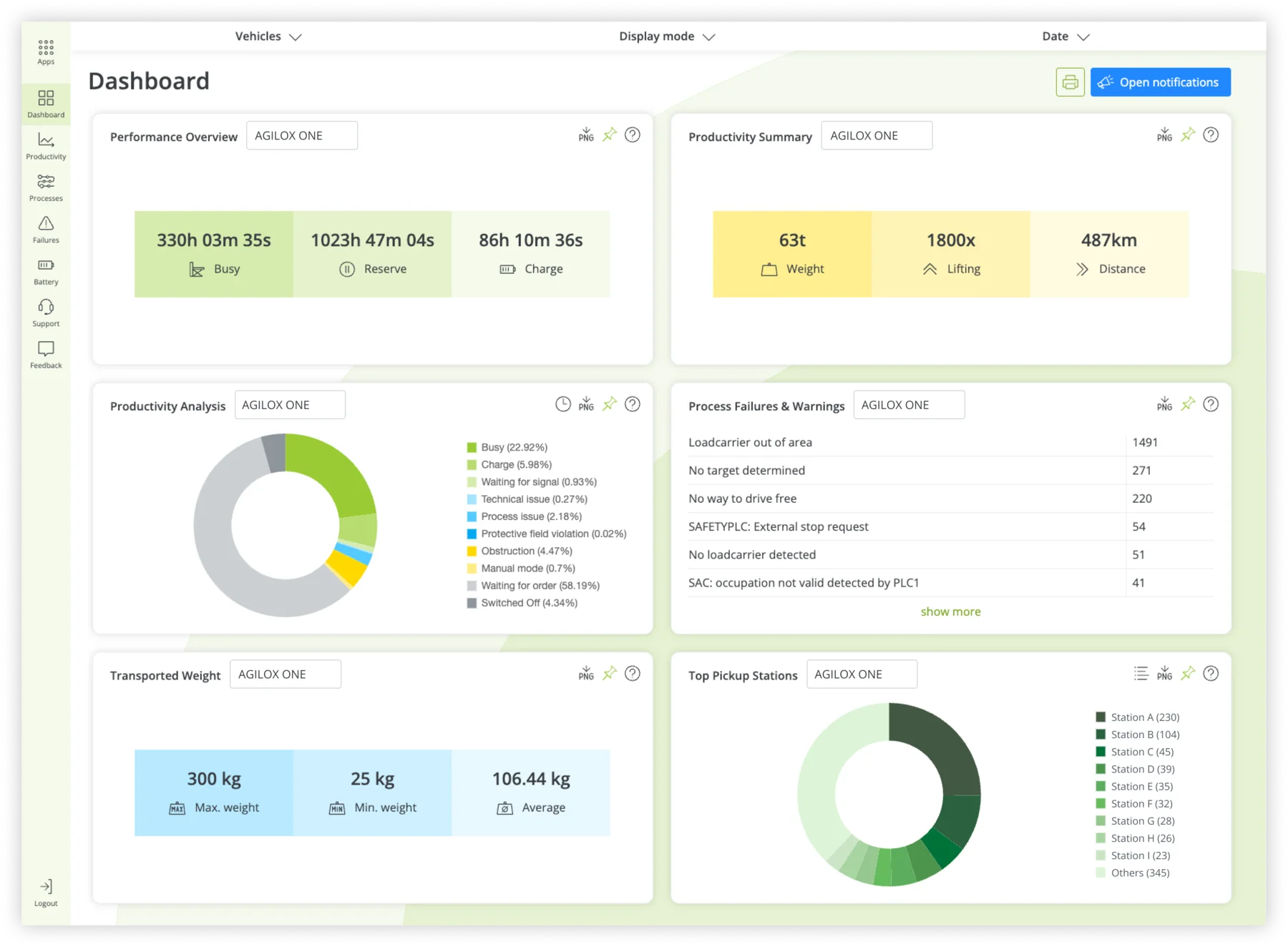The height and width of the screenshot is (947, 1288).
Task: Open help for Productivity Summary
Action: [1211, 134]
